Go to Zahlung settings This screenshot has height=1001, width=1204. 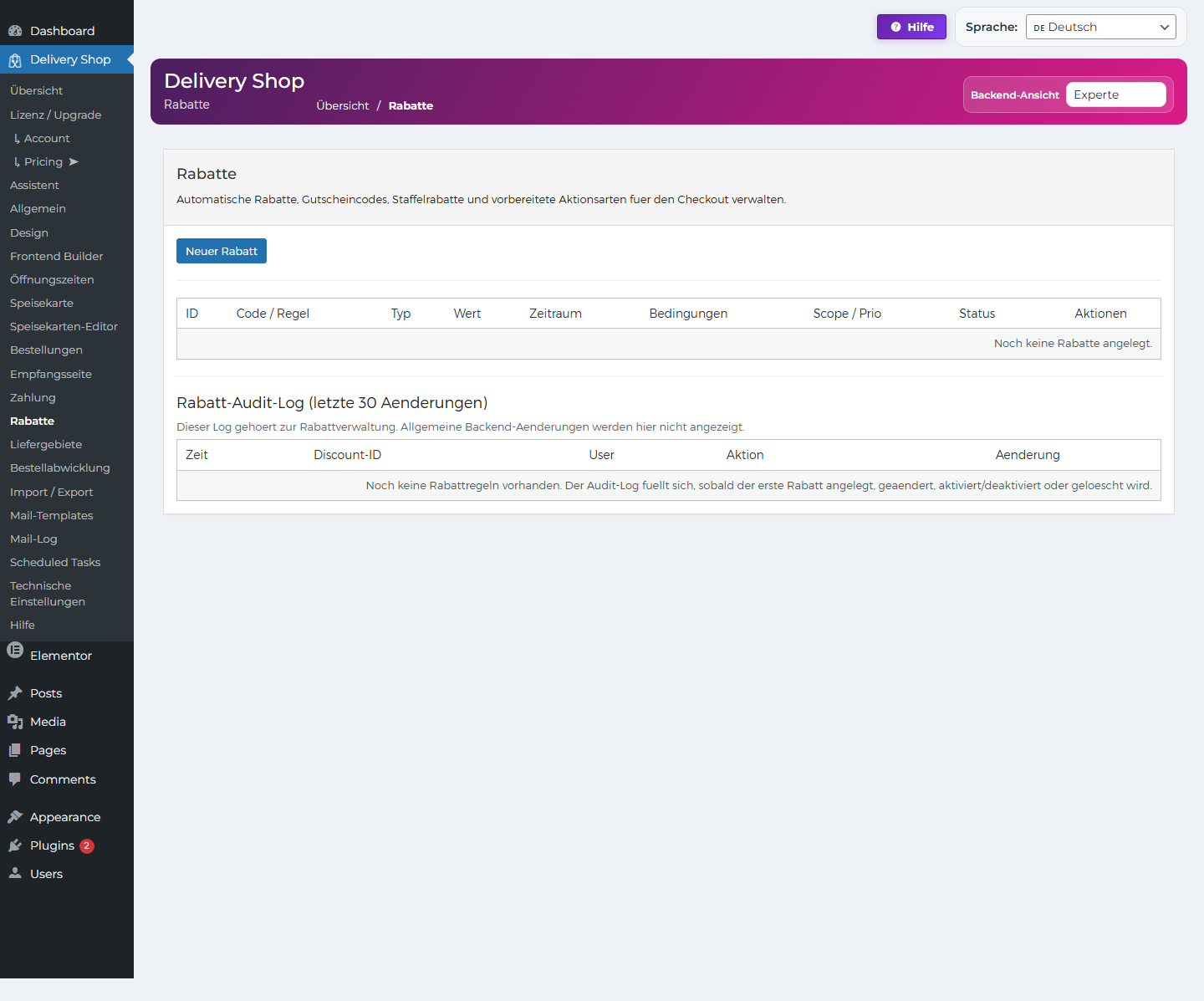click(x=33, y=397)
